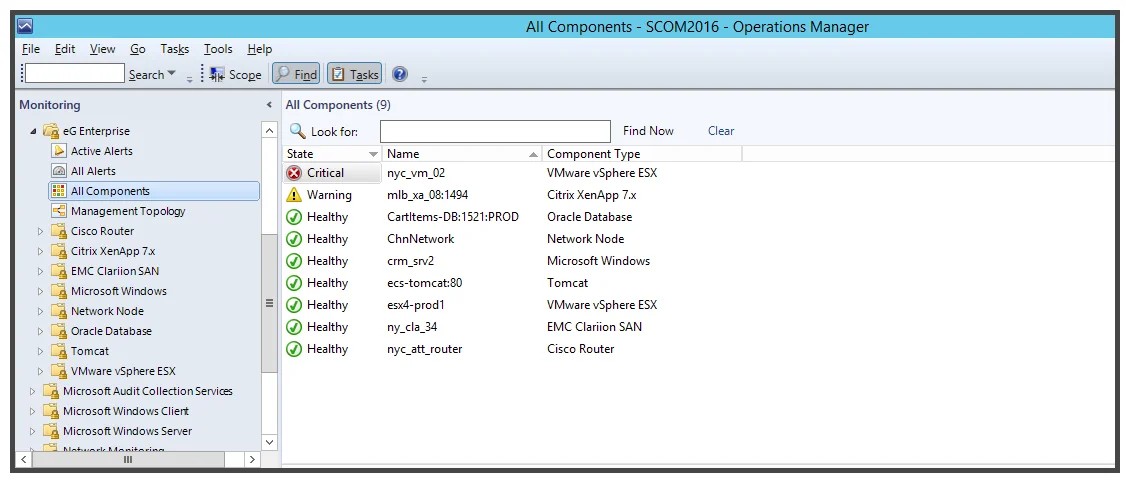Click the Healthy green check icon for ChnNetwork
The image size is (1130, 483).
click(294, 239)
